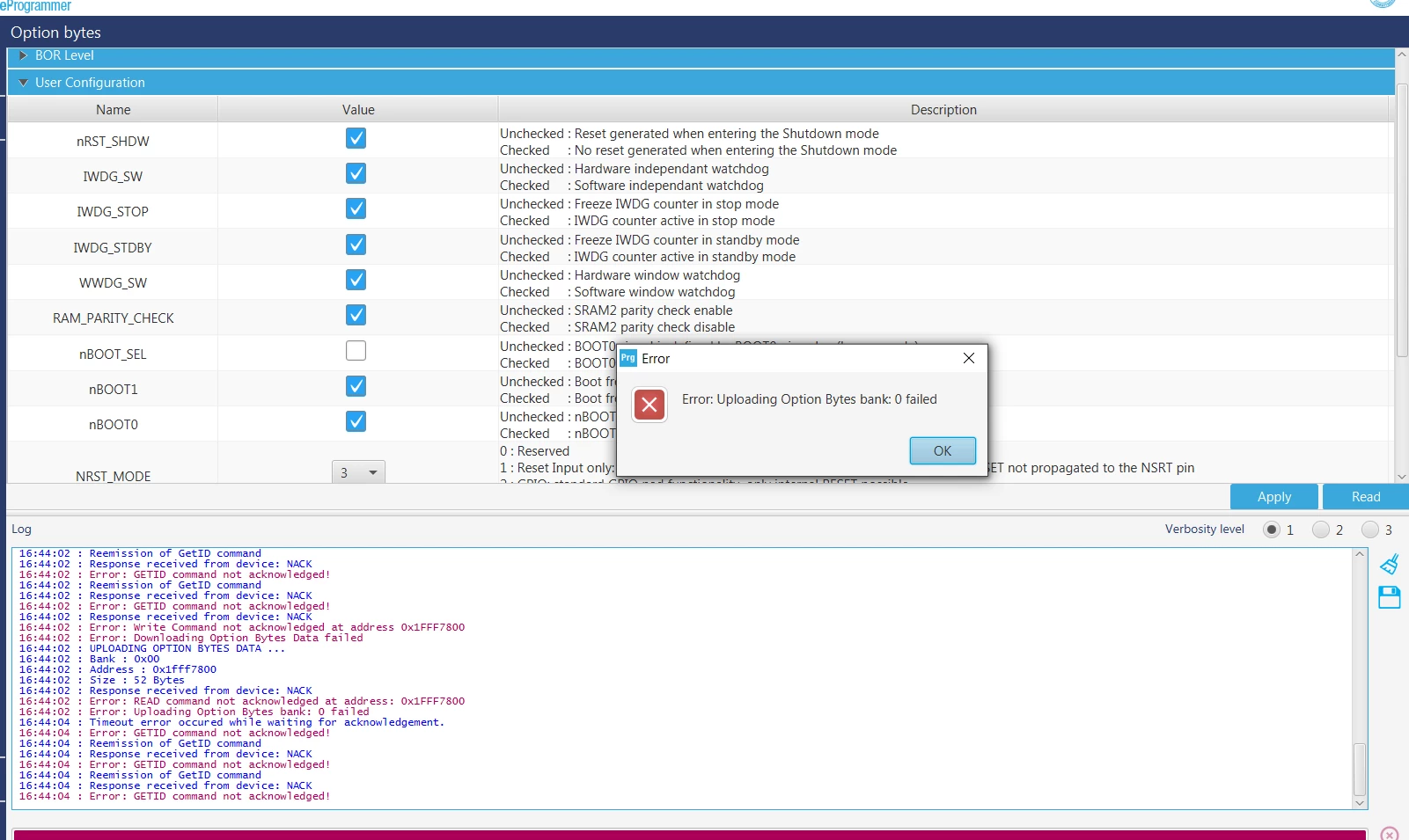Viewport: 1409px width, 840px height.
Task: Click 'Timeout error occured' log line
Action: [x=231, y=722]
